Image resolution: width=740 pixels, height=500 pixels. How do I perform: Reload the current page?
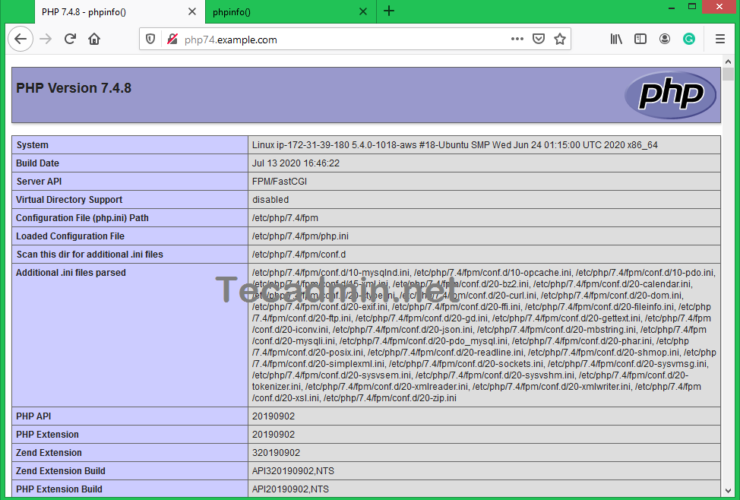point(70,39)
